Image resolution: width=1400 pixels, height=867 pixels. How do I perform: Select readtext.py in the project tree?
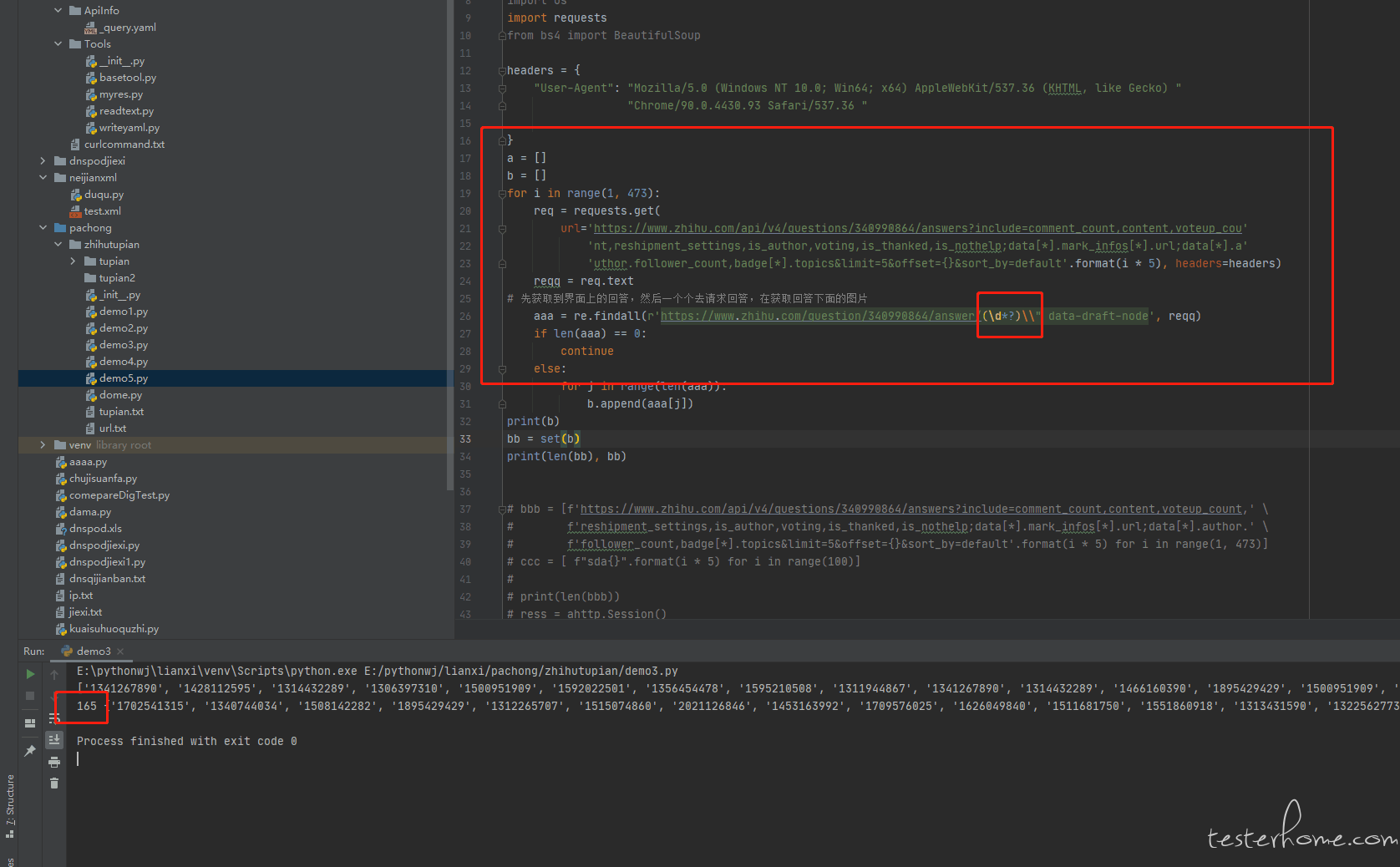tap(126, 111)
